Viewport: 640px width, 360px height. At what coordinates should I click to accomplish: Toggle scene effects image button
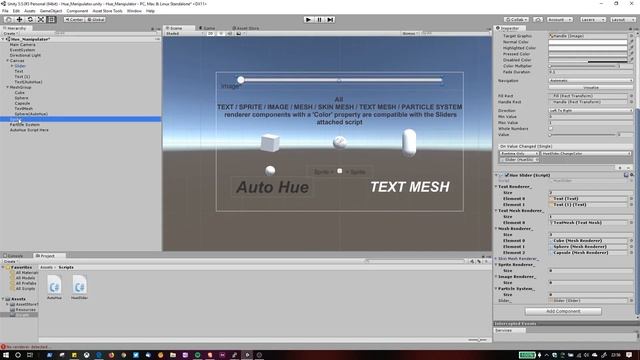pyautogui.click(x=240, y=33)
